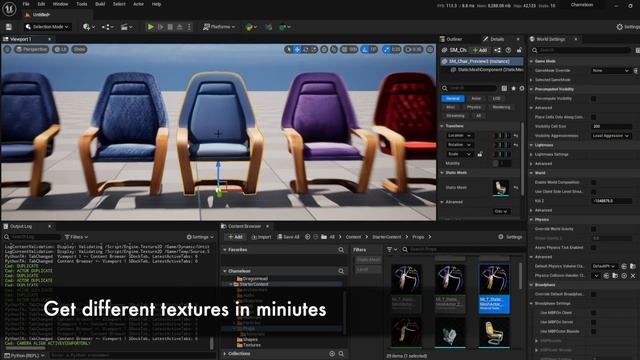This screenshot has height=360, width=640.
Task: Toggle the lock icon in Details header
Action: pos(519,50)
